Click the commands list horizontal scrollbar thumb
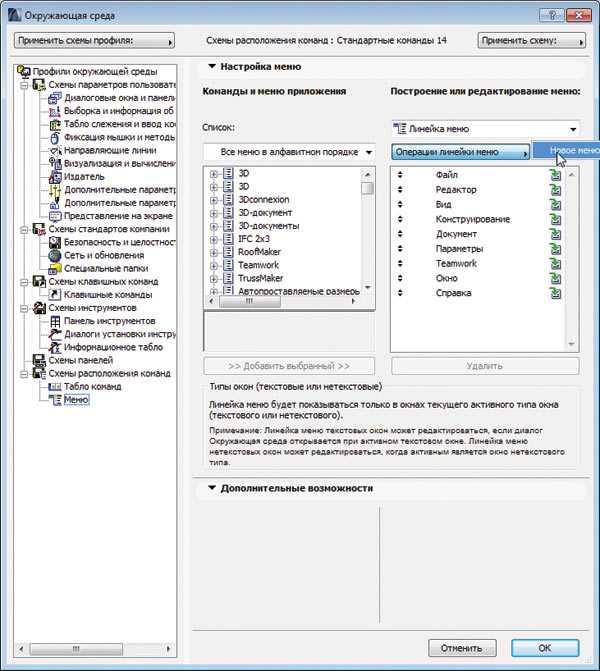This screenshot has height=671, width=600. [250, 301]
